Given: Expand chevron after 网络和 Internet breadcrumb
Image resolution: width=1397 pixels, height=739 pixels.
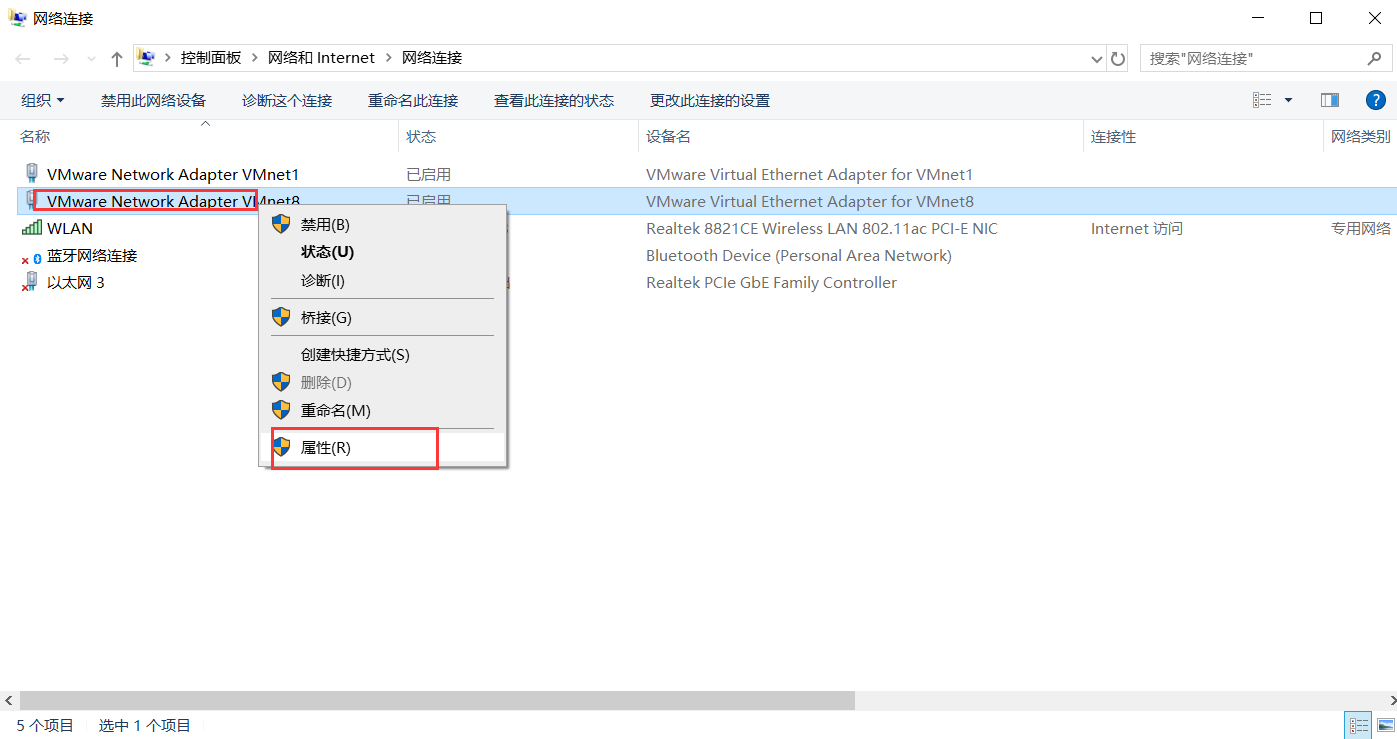Looking at the screenshot, I should pyautogui.click(x=388, y=58).
